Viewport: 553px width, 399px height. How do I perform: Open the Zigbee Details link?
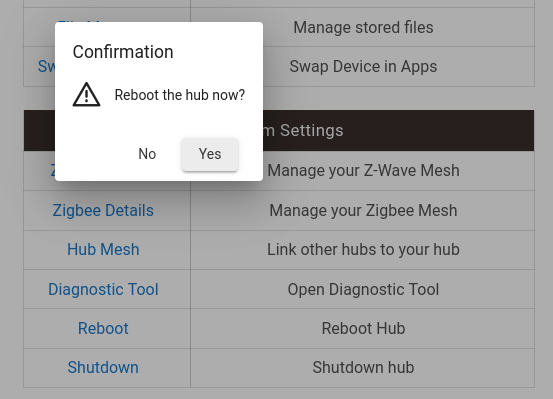(x=103, y=210)
